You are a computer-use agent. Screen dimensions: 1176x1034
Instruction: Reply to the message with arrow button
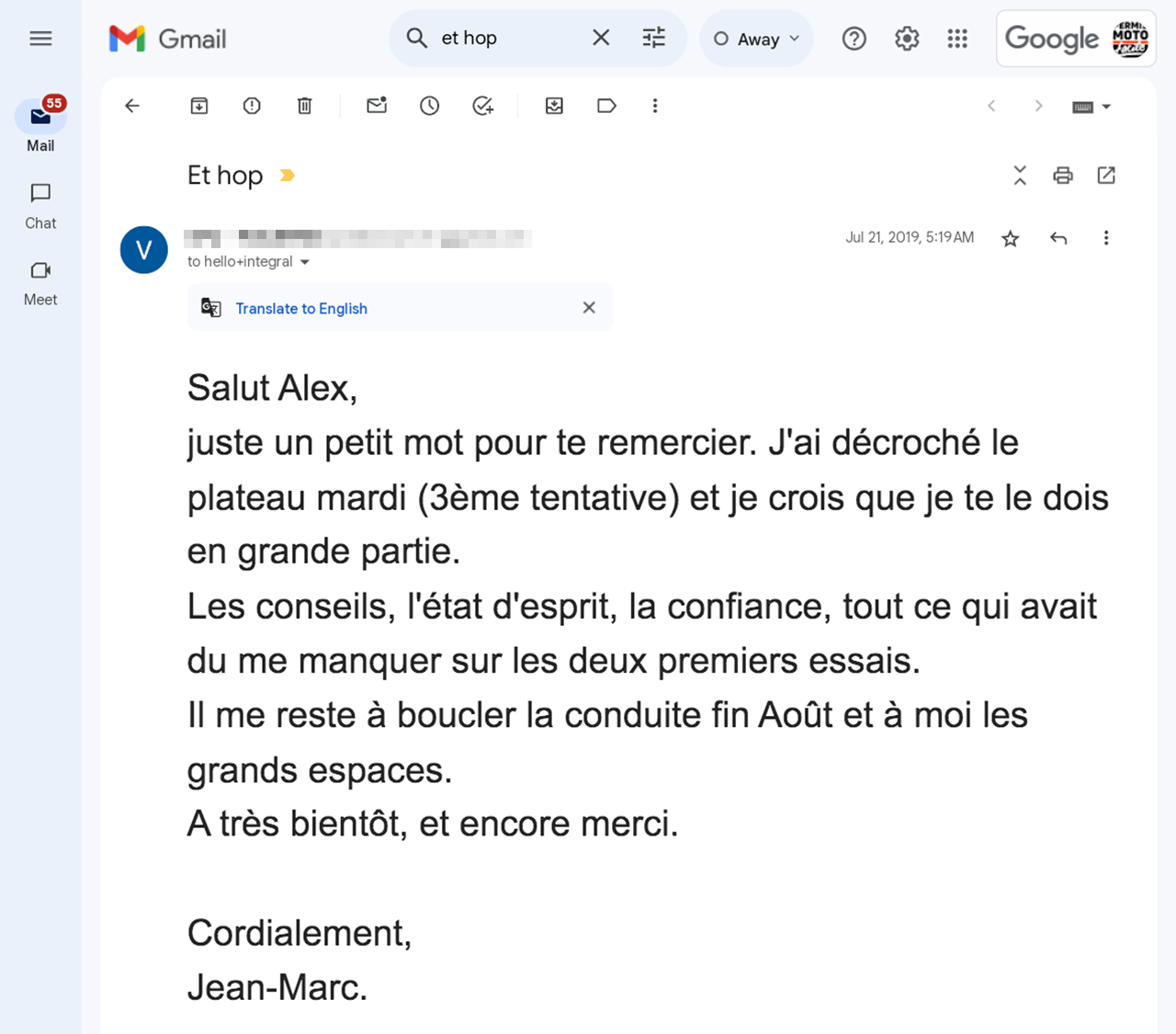click(x=1058, y=239)
